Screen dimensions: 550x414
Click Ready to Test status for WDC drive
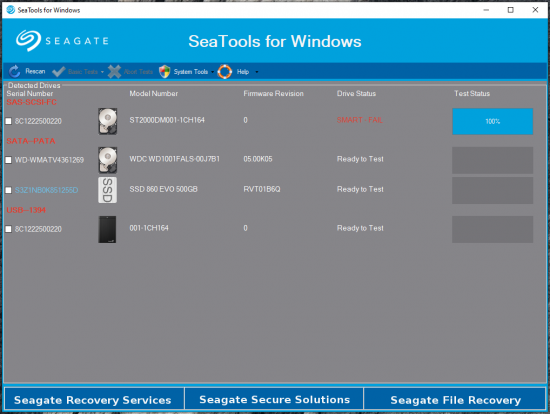pyautogui.click(x=360, y=159)
